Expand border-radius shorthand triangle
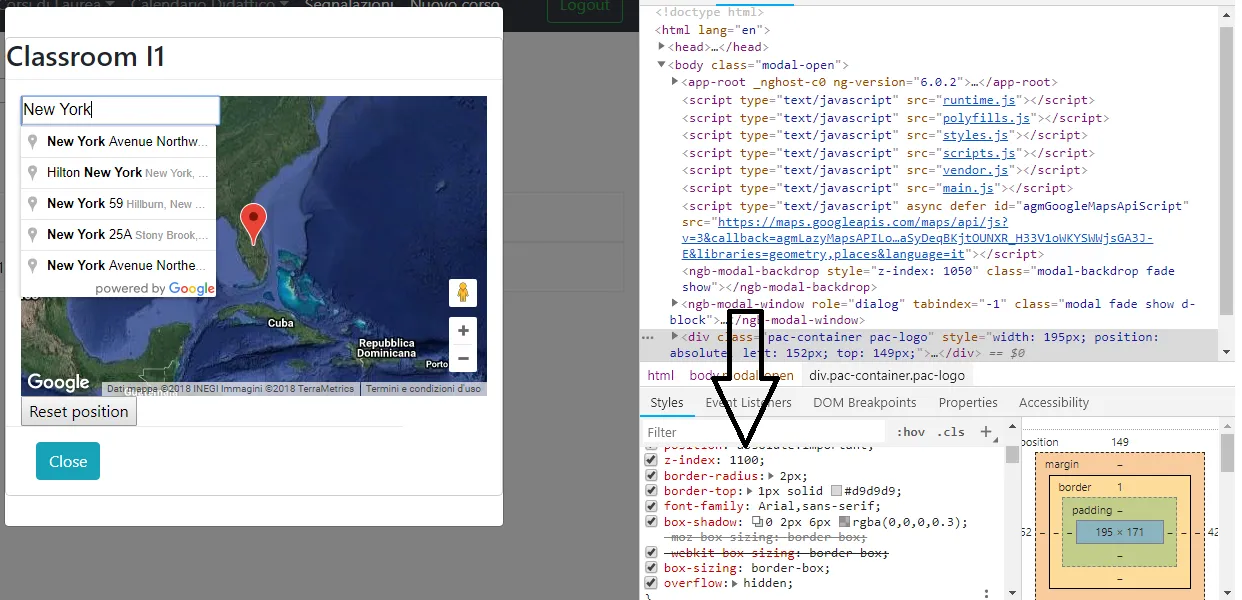 click(771, 476)
